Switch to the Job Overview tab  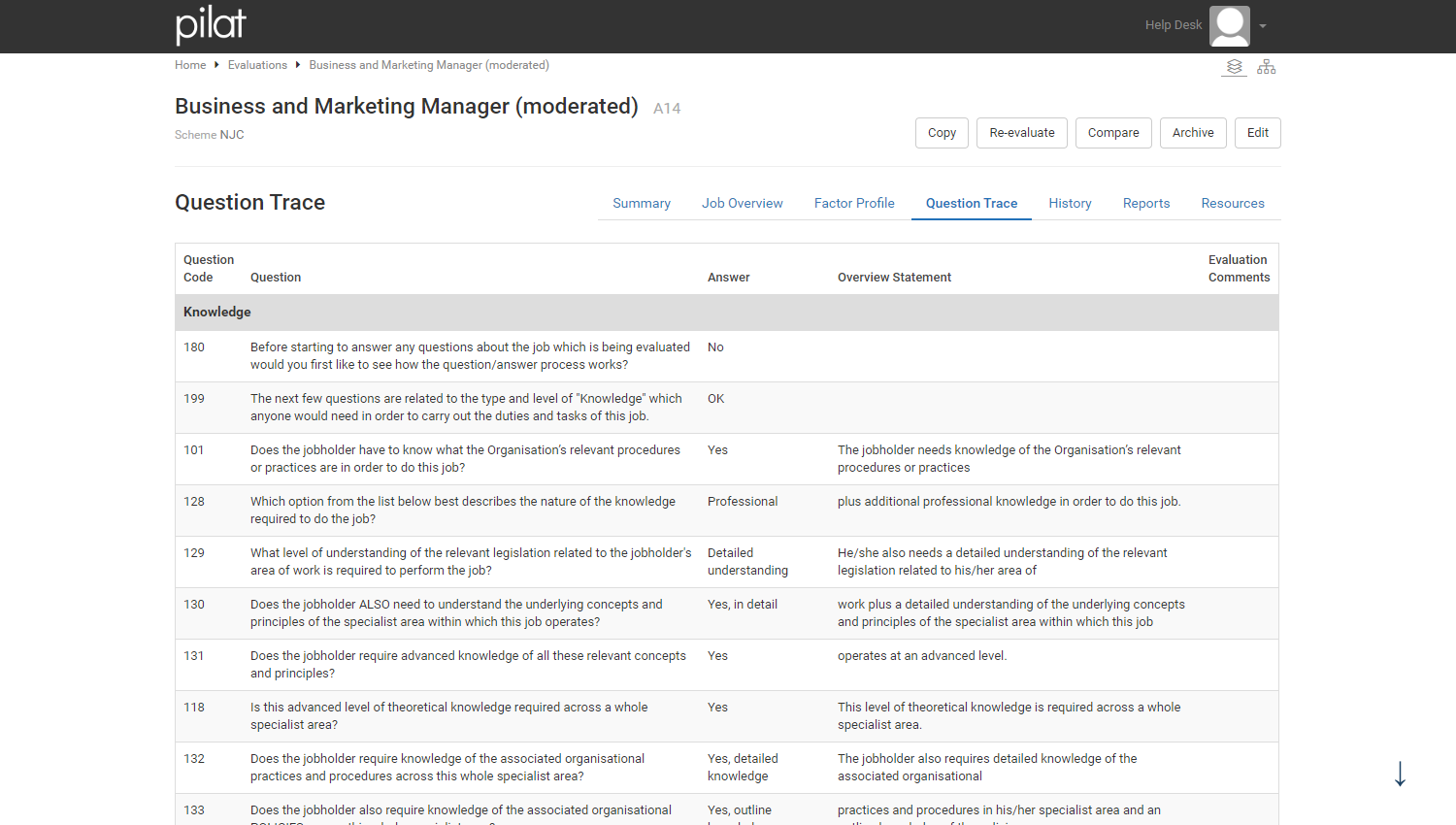coord(743,203)
